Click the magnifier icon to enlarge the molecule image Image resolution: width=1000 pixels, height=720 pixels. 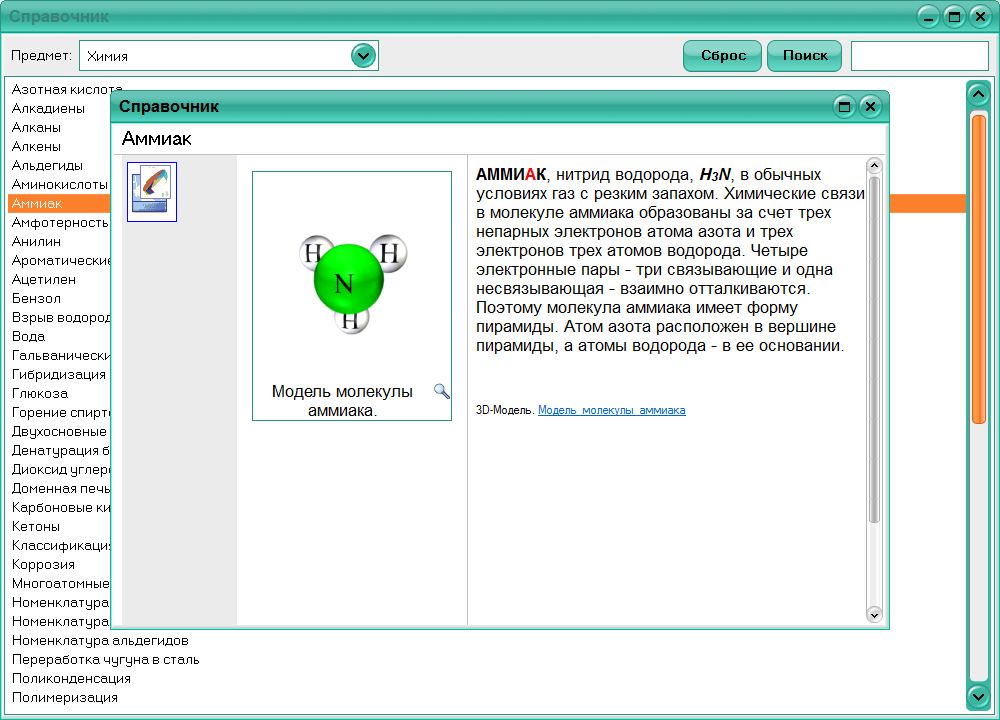(x=441, y=392)
